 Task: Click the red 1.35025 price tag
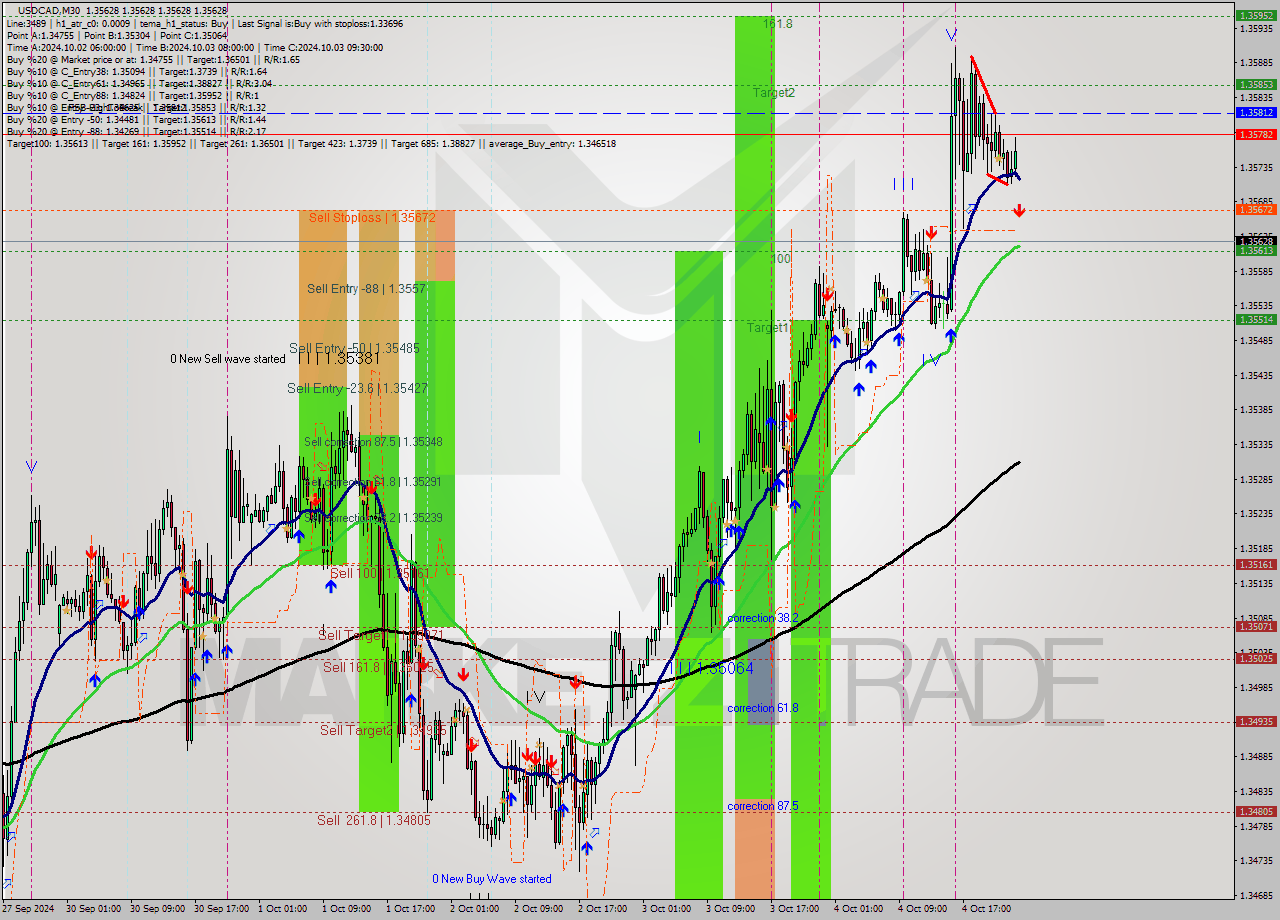(1255, 659)
